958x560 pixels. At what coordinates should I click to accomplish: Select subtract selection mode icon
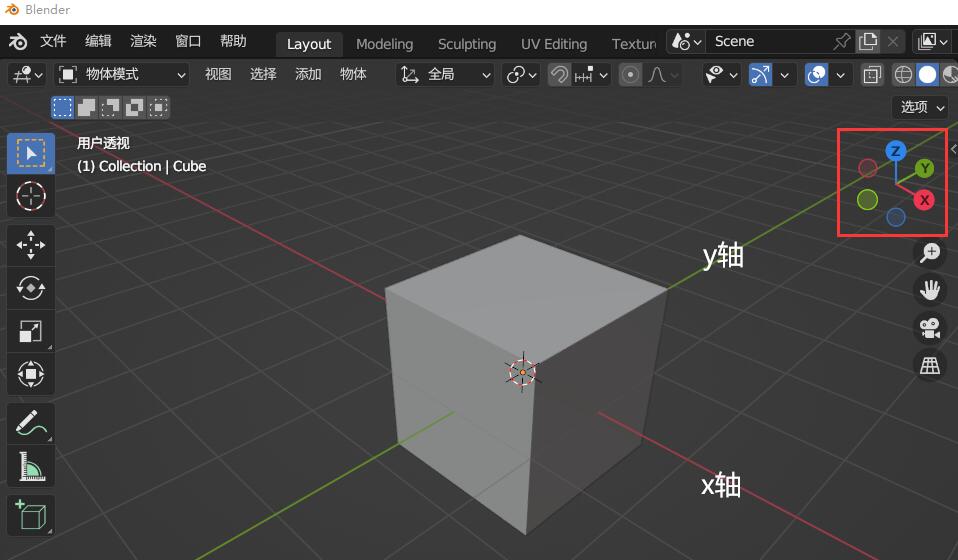tap(110, 107)
